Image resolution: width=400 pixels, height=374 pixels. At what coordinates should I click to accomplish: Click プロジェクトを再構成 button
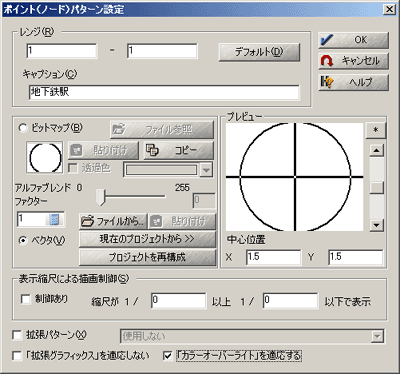(147, 257)
